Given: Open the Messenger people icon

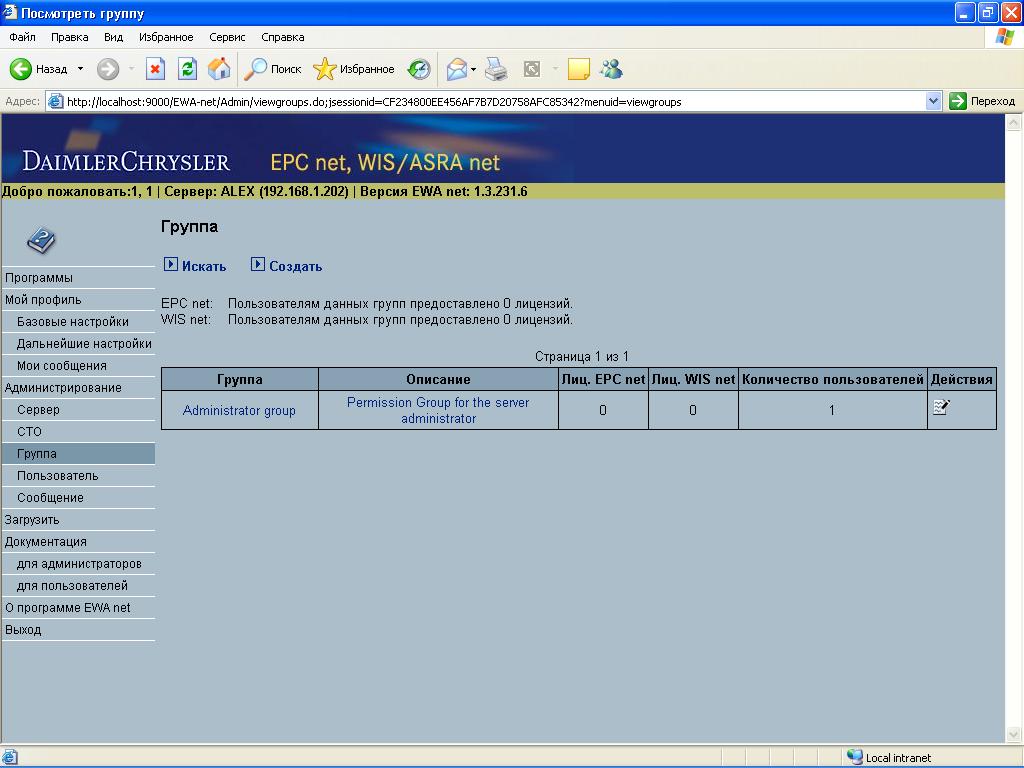Looking at the screenshot, I should point(612,69).
